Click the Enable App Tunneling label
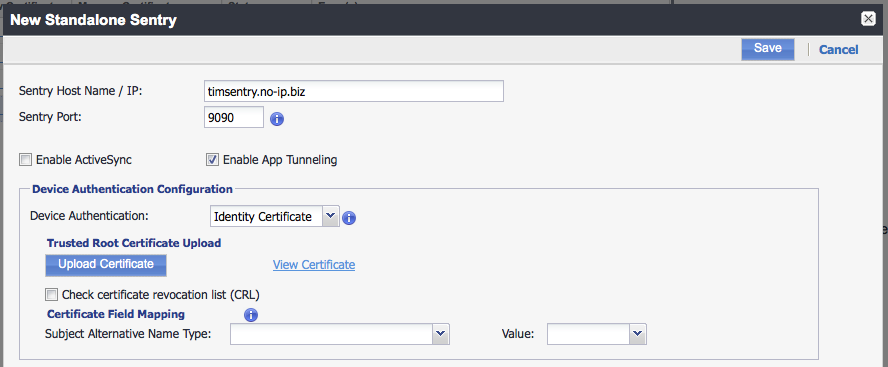Image resolution: width=888 pixels, height=367 pixels. 280,160
